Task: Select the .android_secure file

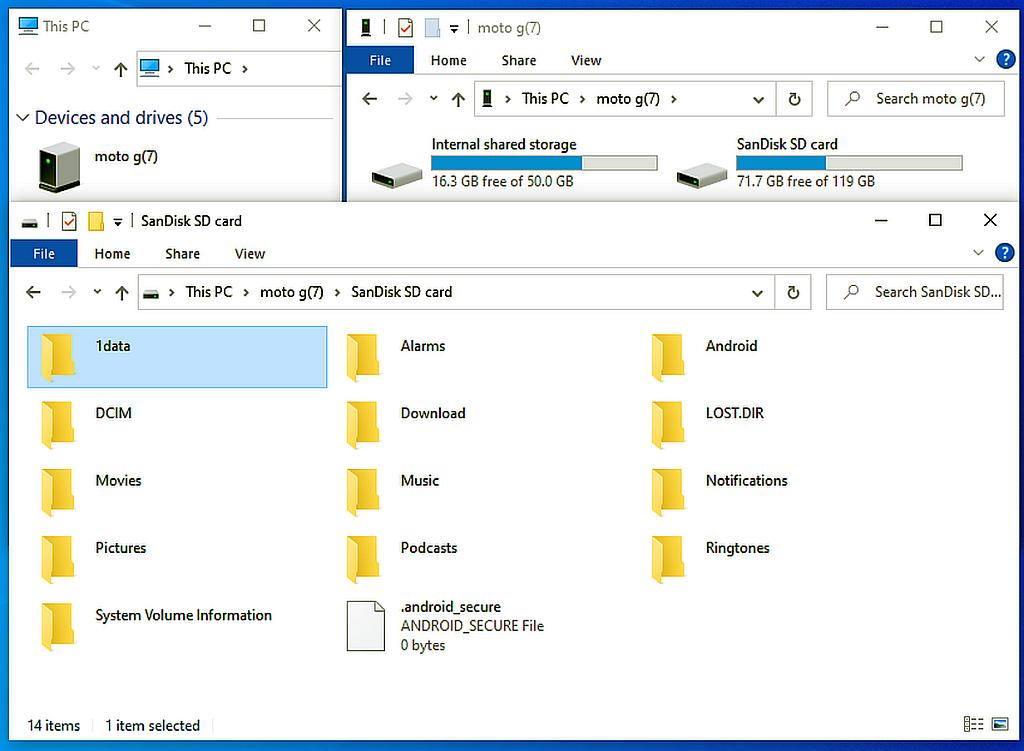Action: click(446, 626)
